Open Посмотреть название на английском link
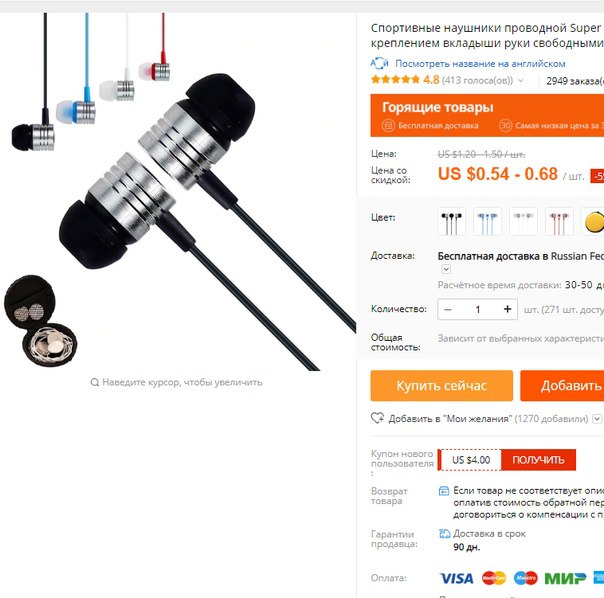Screen dimensions: 604x598 point(480,64)
